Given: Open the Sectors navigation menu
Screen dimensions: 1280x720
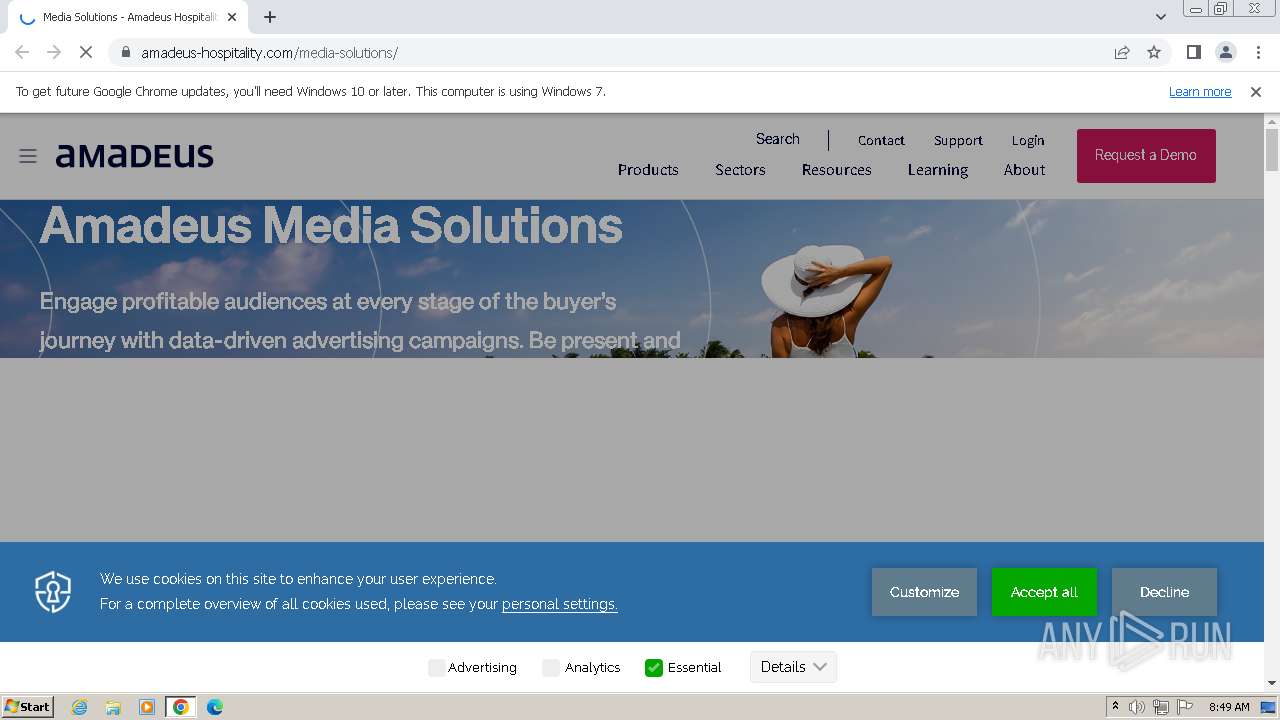Looking at the screenshot, I should click(x=740, y=170).
